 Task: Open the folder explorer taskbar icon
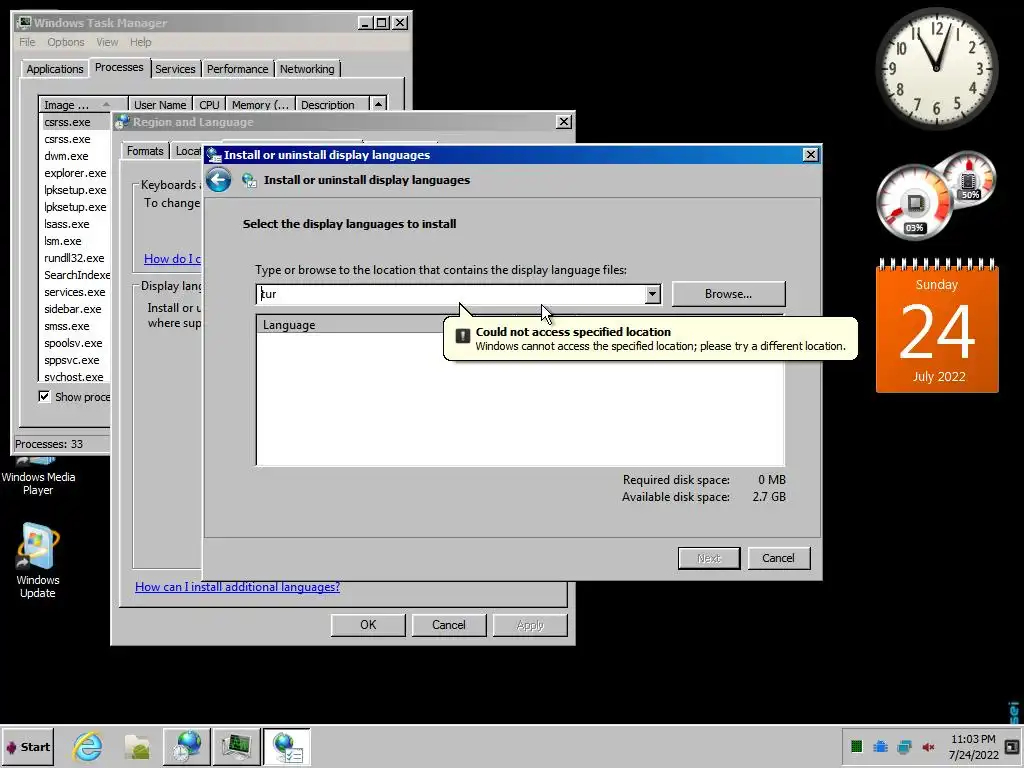pos(138,747)
